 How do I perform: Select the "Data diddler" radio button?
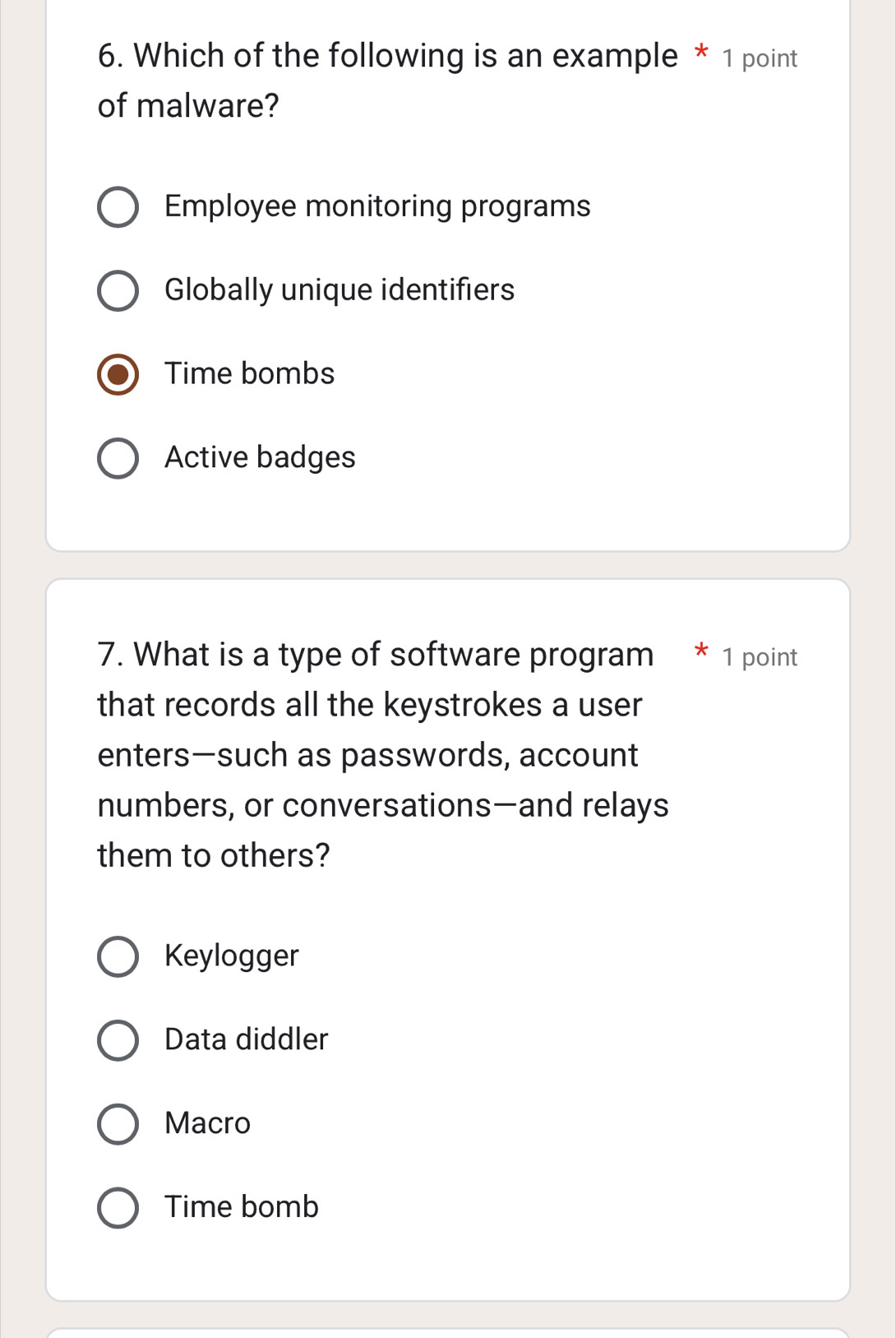[x=118, y=1040]
